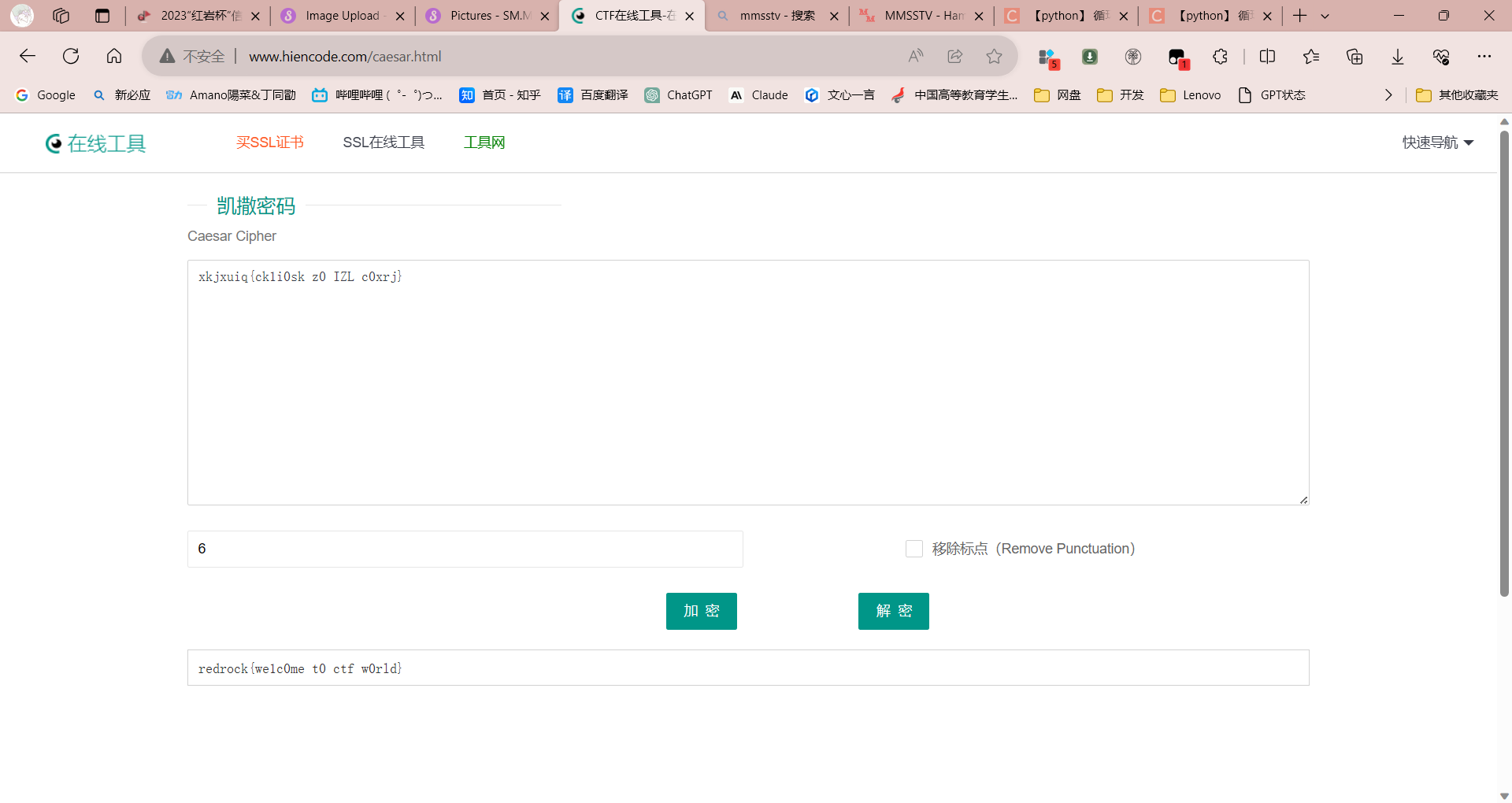Click the black extension icon with red badge
1512x803 pixels.
[1178, 57]
